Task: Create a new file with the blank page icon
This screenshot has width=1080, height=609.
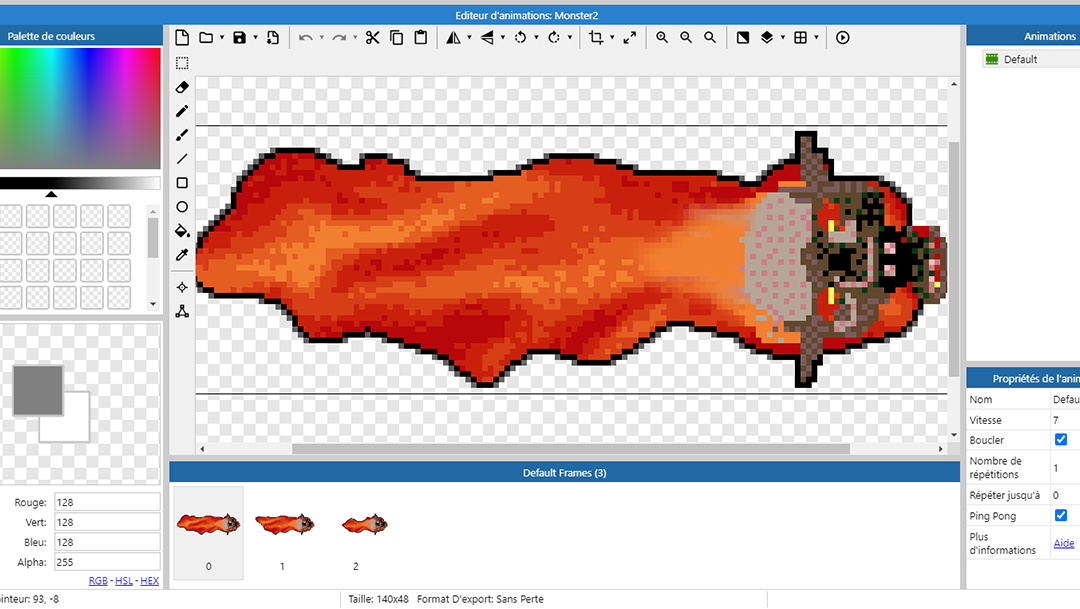Action: [182, 37]
